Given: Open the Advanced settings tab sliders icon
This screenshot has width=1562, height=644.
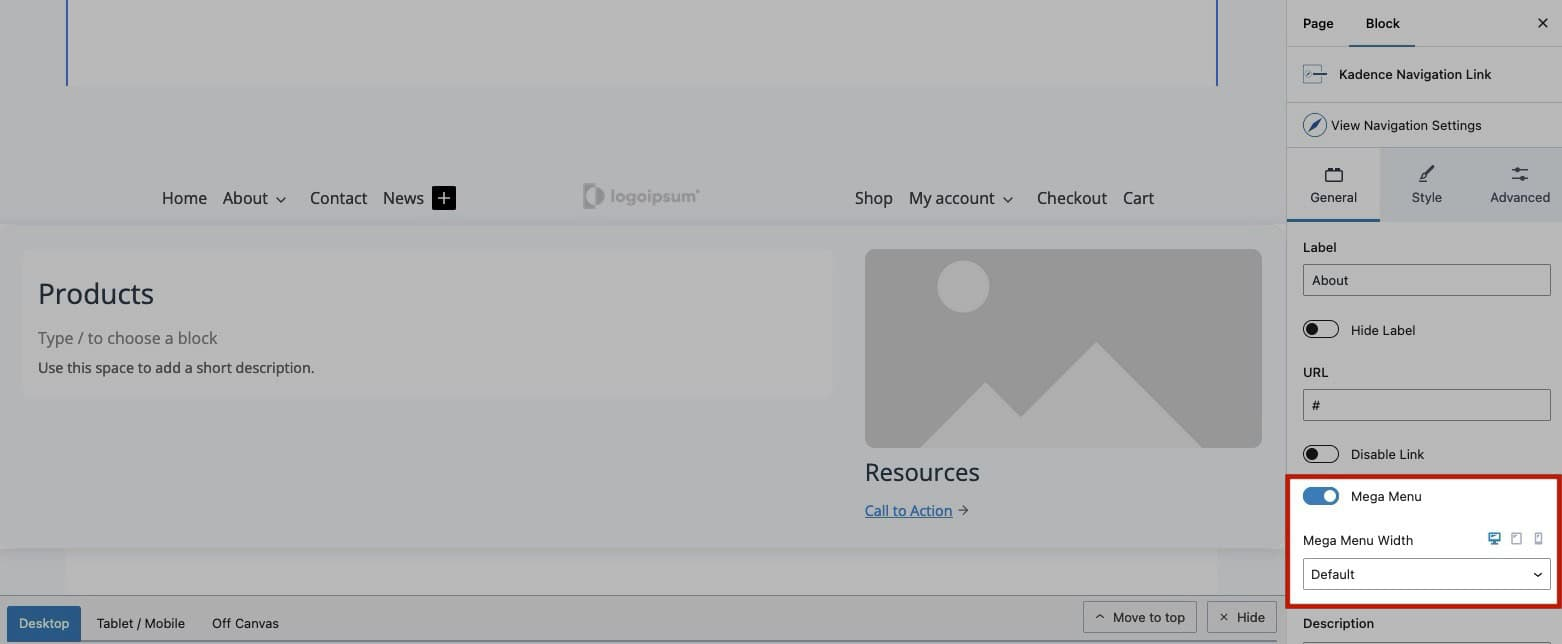Looking at the screenshot, I should tap(1519, 173).
